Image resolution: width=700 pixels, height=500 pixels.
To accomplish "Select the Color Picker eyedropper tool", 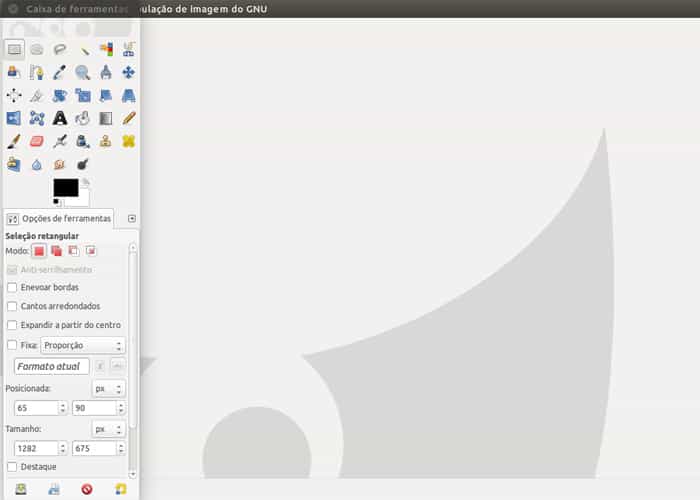I will pyautogui.click(x=60, y=72).
